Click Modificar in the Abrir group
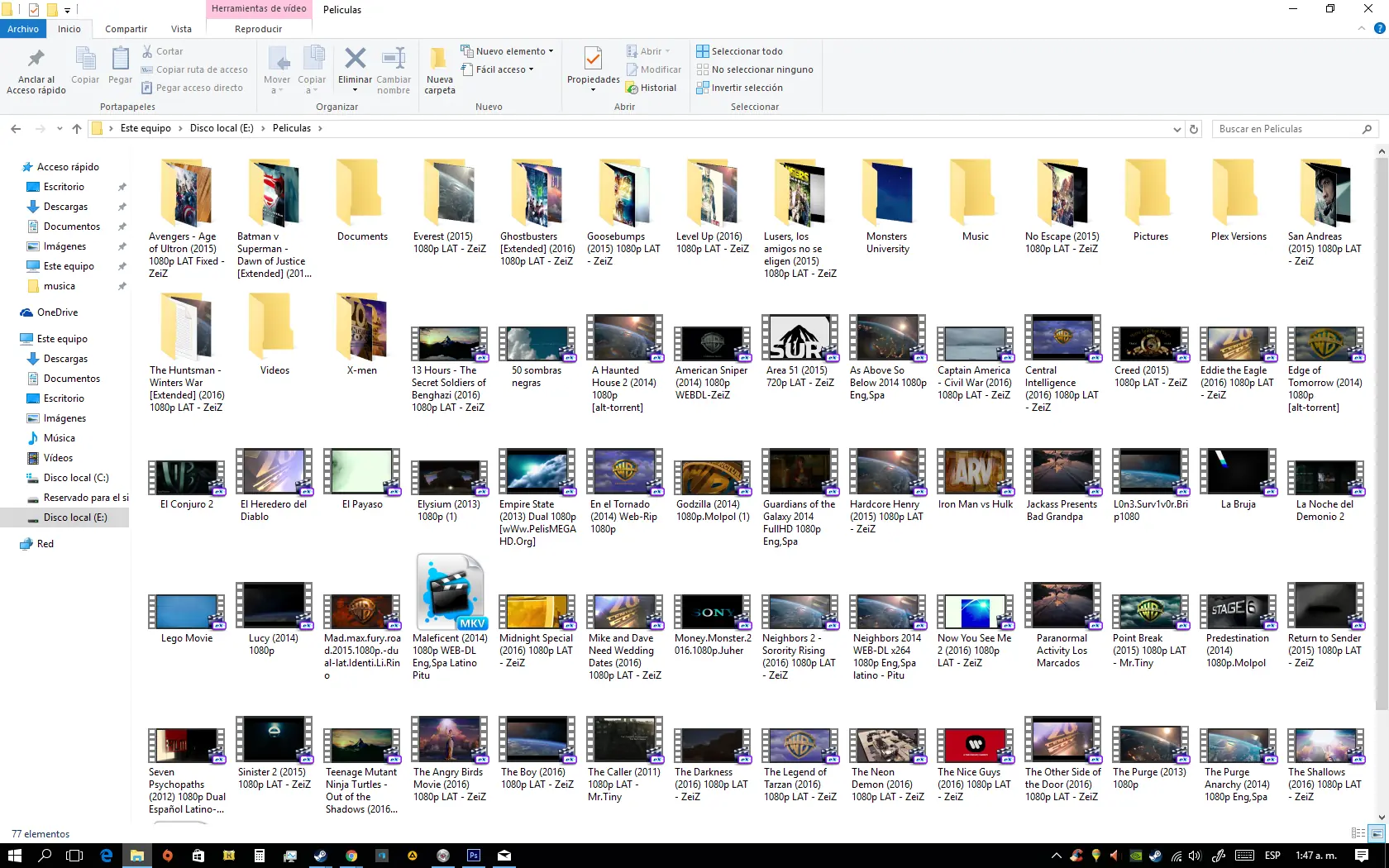Viewport: 1389px width, 868px height. pos(653,69)
